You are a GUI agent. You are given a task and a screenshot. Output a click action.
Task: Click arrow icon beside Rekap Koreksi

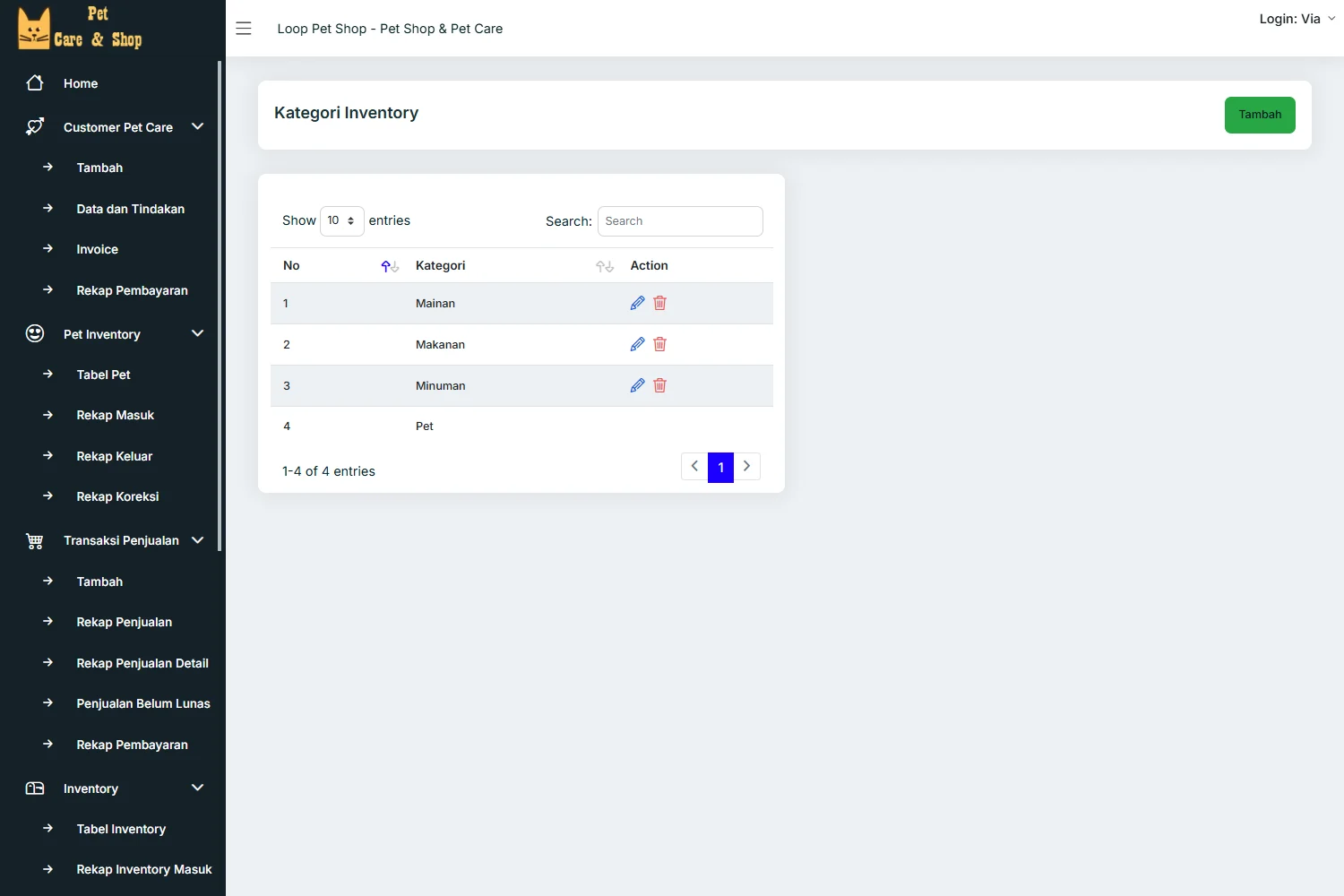pos(48,495)
